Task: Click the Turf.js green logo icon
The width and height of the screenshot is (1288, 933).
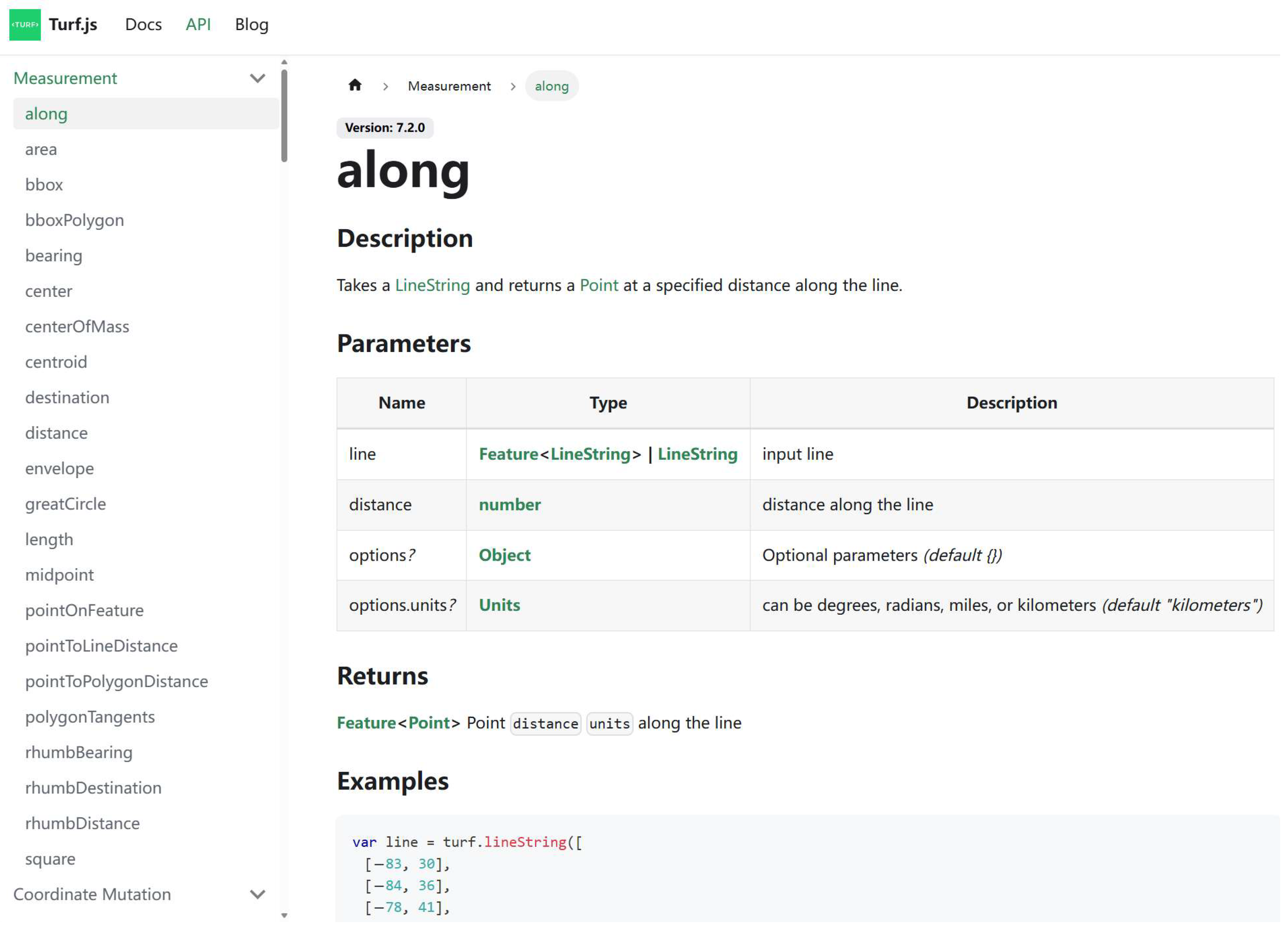Action: pyautogui.click(x=25, y=24)
